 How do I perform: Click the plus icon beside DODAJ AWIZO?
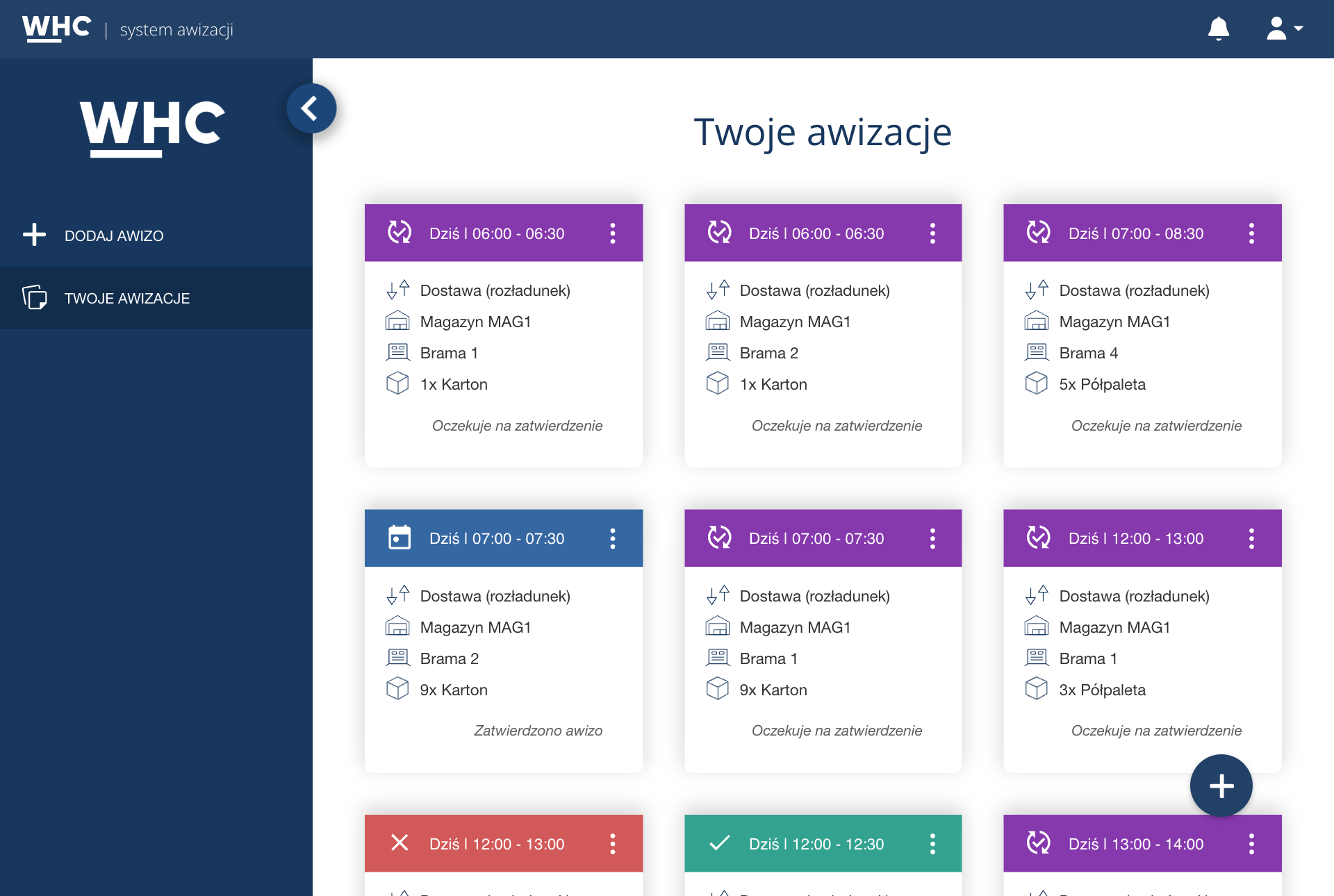(34, 235)
